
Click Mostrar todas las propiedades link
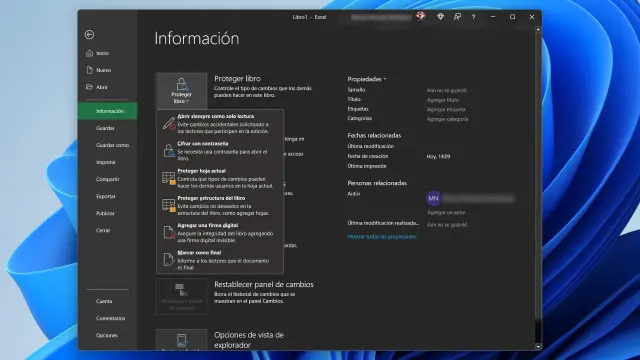(382, 237)
